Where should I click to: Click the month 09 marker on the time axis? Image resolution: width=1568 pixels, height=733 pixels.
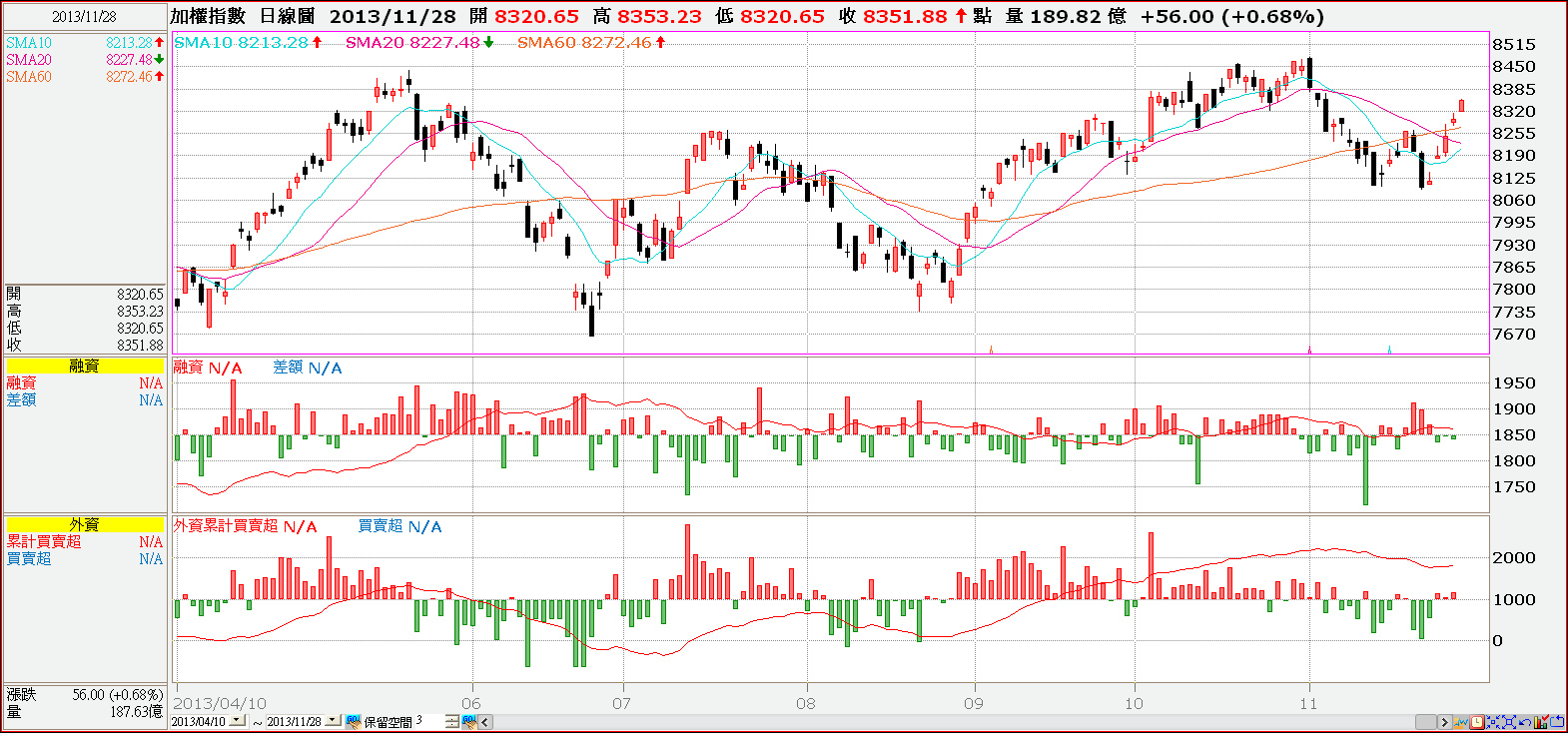974,703
